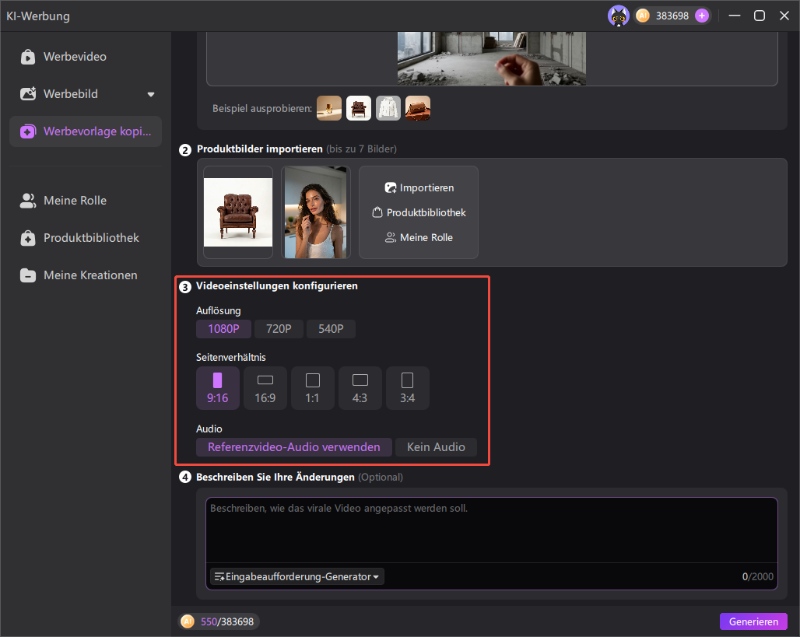Choose Meine Rolle in import panel
Image resolution: width=800 pixels, height=637 pixels.
coord(419,237)
